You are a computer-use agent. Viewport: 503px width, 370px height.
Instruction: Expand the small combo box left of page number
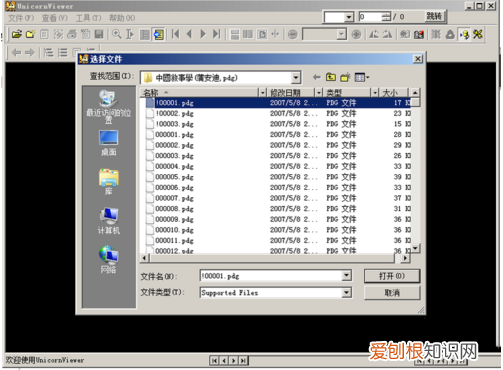tap(349, 17)
